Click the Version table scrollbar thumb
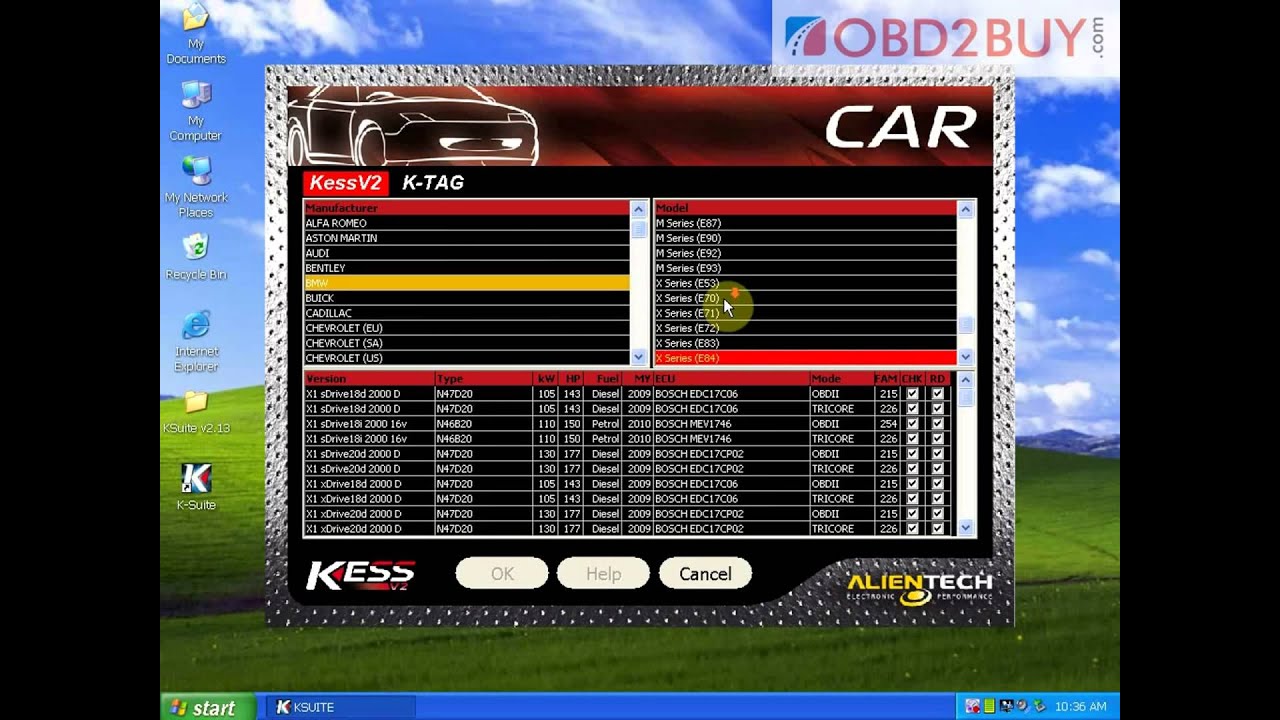The width and height of the screenshot is (1280, 720). (965, 397)
